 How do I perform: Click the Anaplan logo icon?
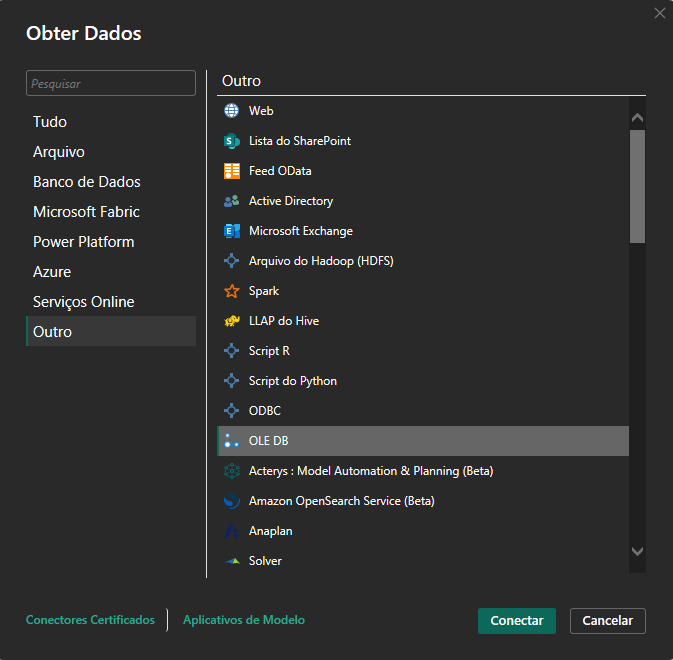(x=232, y=531)
